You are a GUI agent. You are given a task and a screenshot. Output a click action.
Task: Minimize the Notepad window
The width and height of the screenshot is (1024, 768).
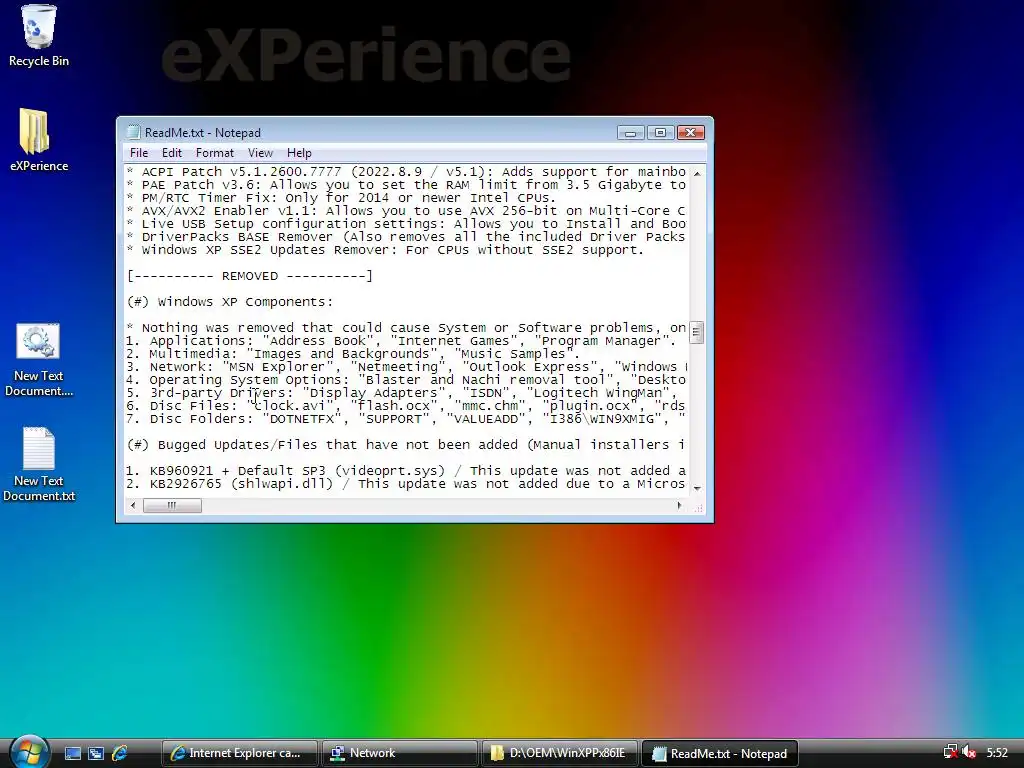[x=630, y=133]
